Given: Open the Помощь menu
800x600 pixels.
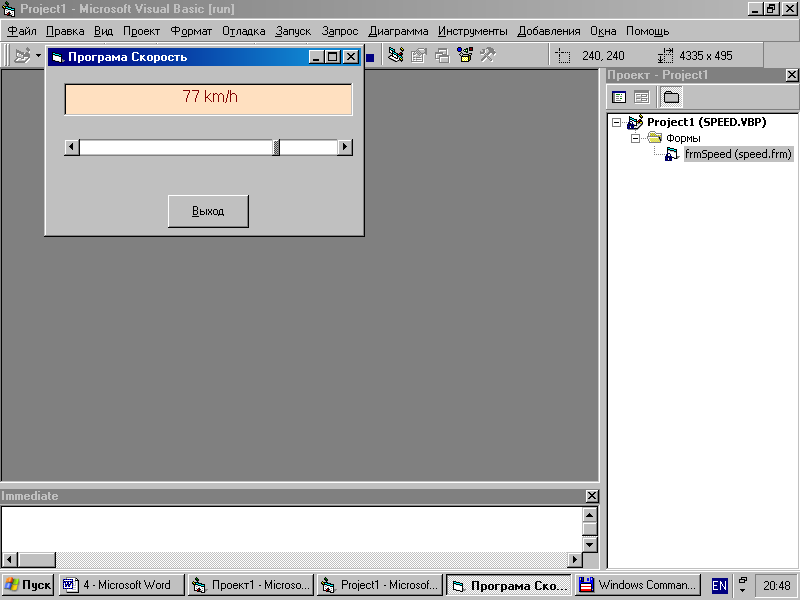Looking at the screenshot, I should [647, 31].
